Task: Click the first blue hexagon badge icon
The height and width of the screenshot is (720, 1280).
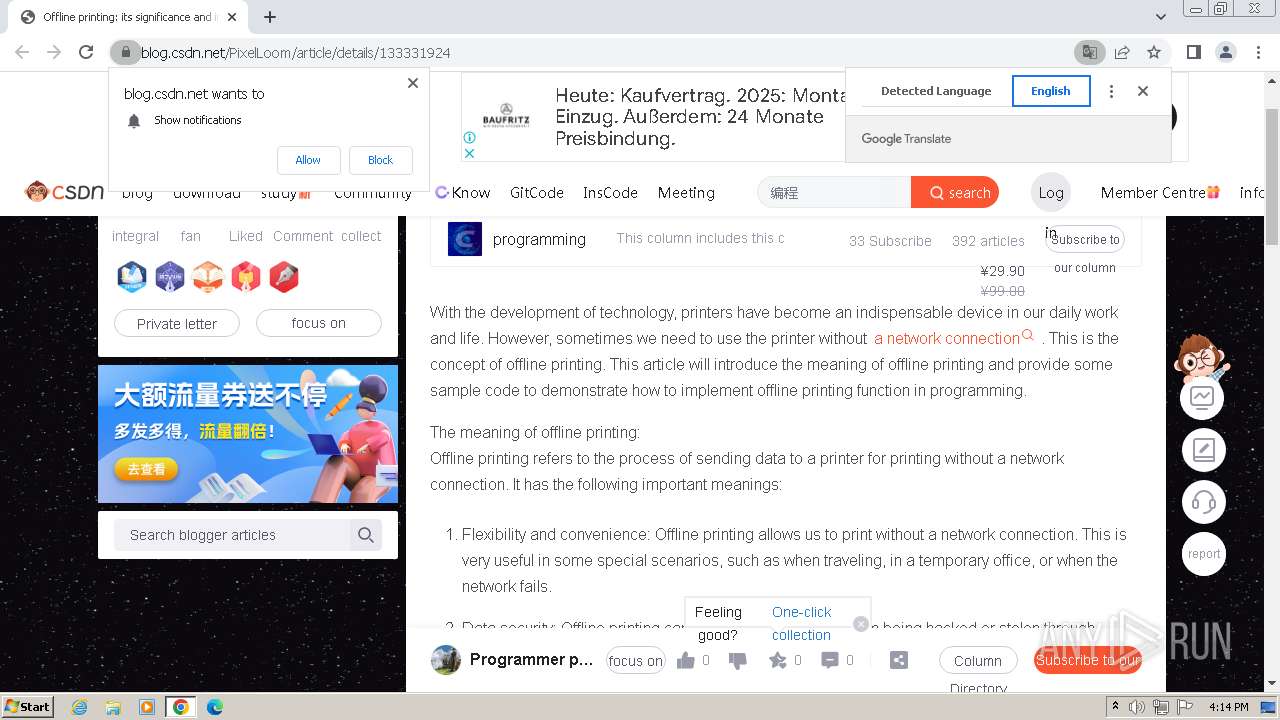Action: click(132, 277)
